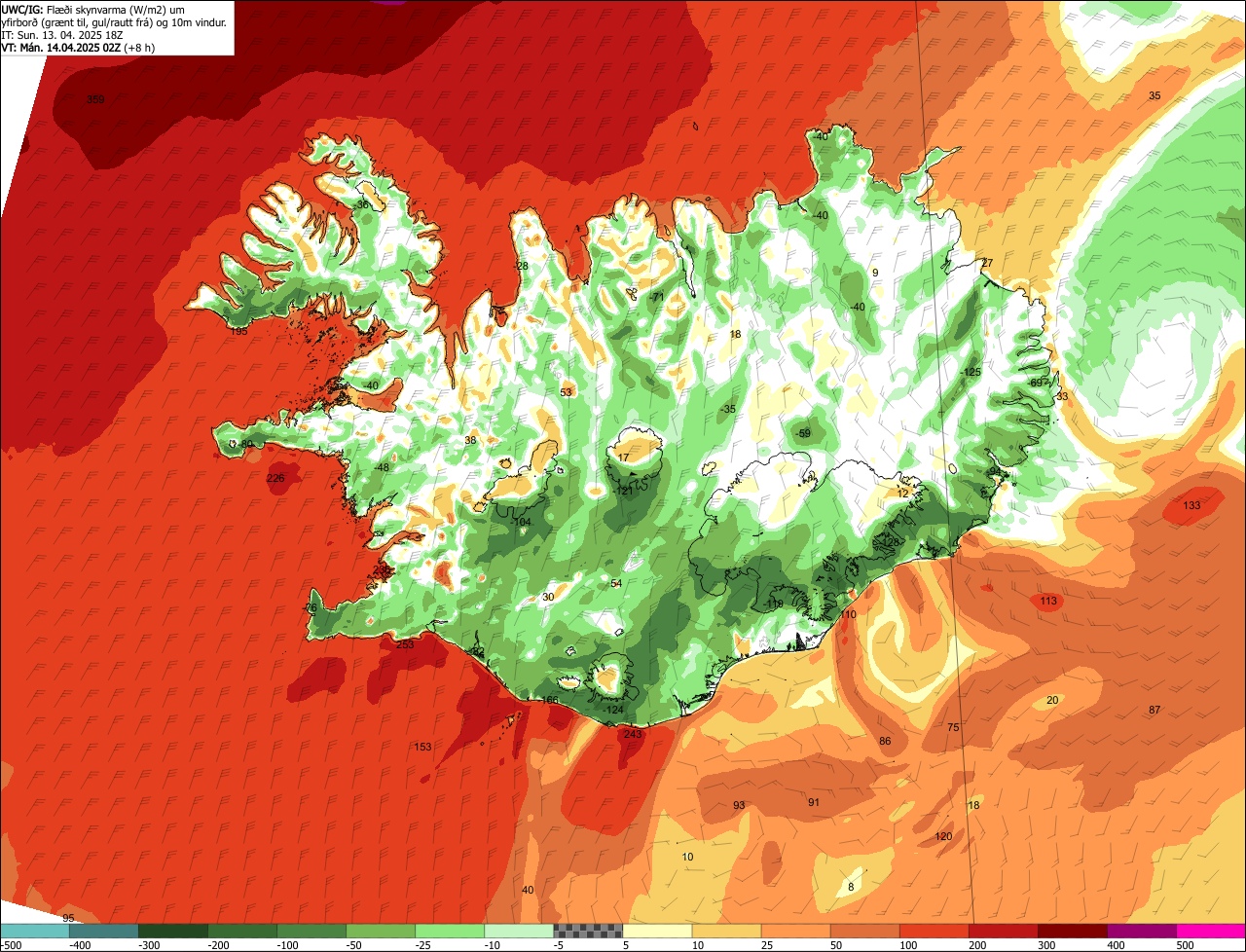Select the map value 133

pos(1191,505)
